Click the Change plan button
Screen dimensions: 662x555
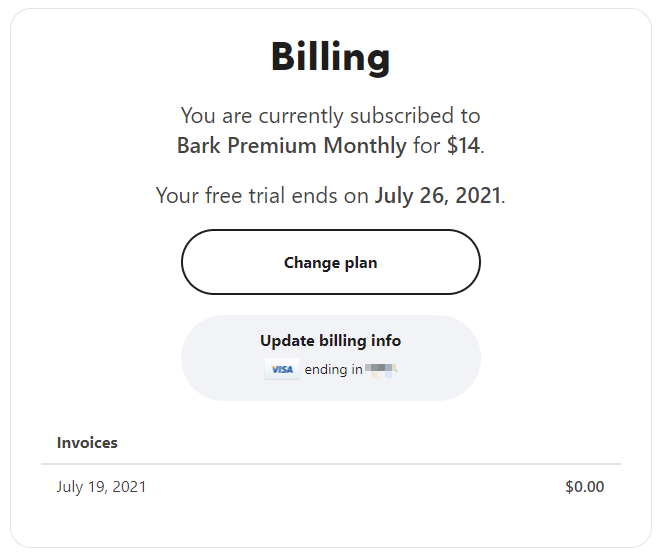331,262
